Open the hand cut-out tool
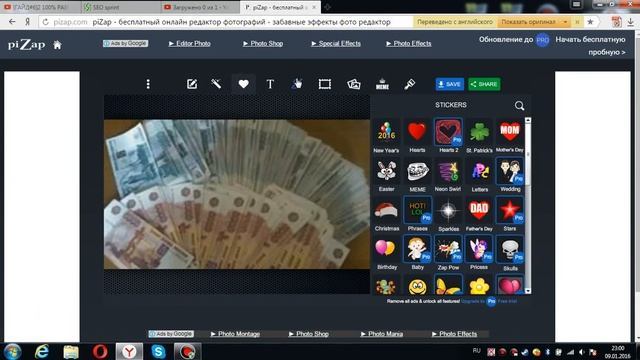Viewport: 640px width, 360px height. tap(298, 84)
